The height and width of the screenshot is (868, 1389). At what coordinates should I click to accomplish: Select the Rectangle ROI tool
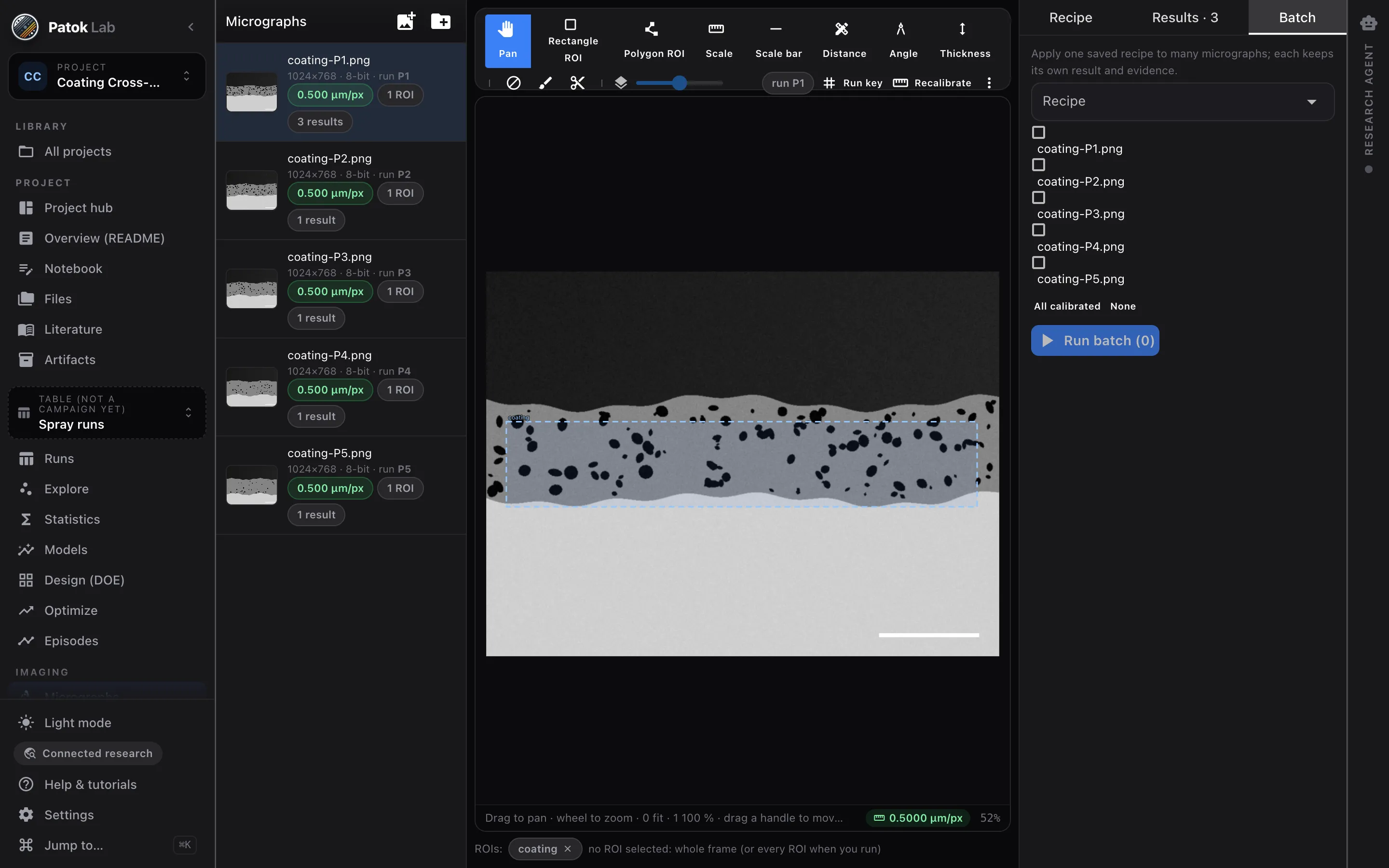(x=572, y=40)
